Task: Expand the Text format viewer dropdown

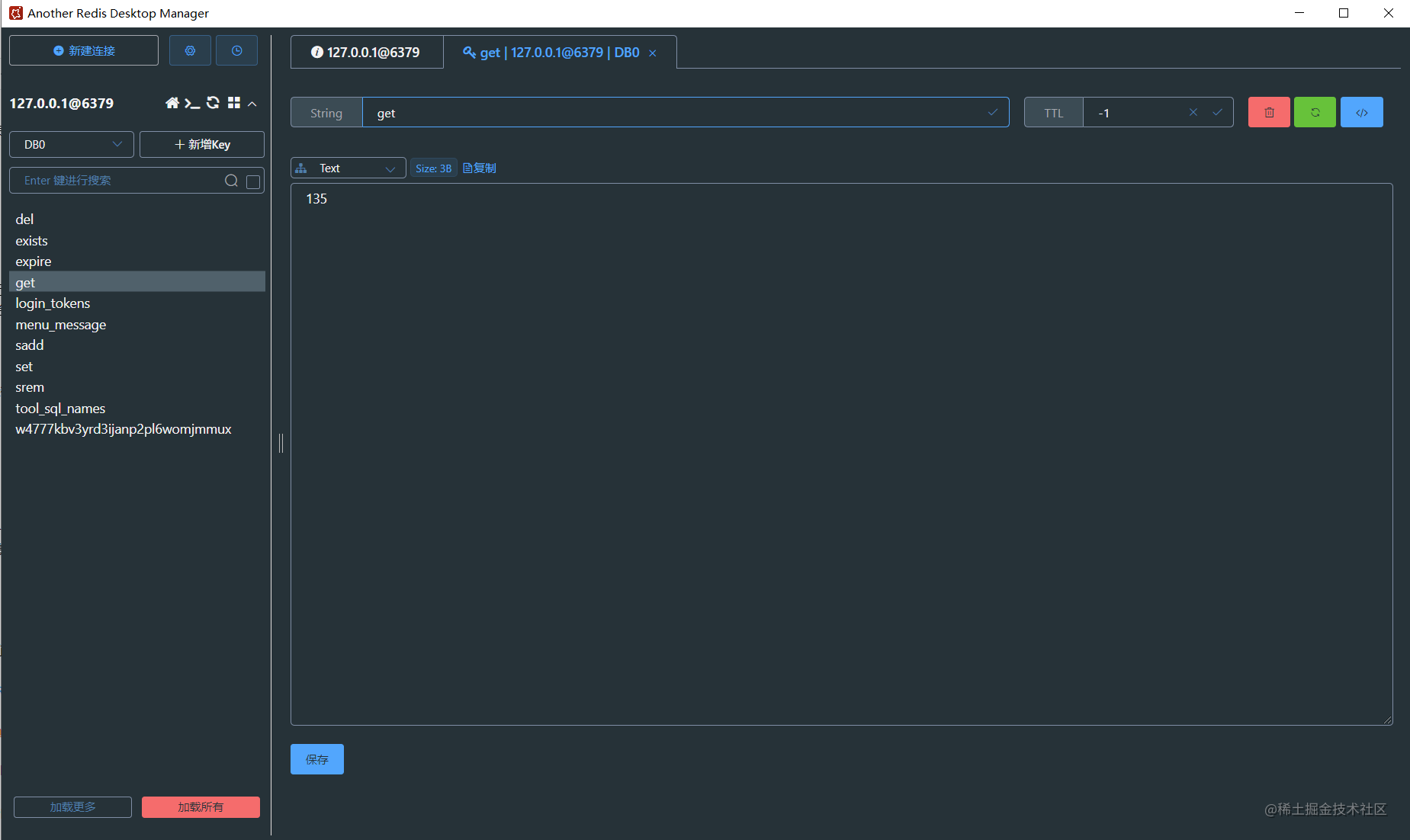Action: point(348,168)
